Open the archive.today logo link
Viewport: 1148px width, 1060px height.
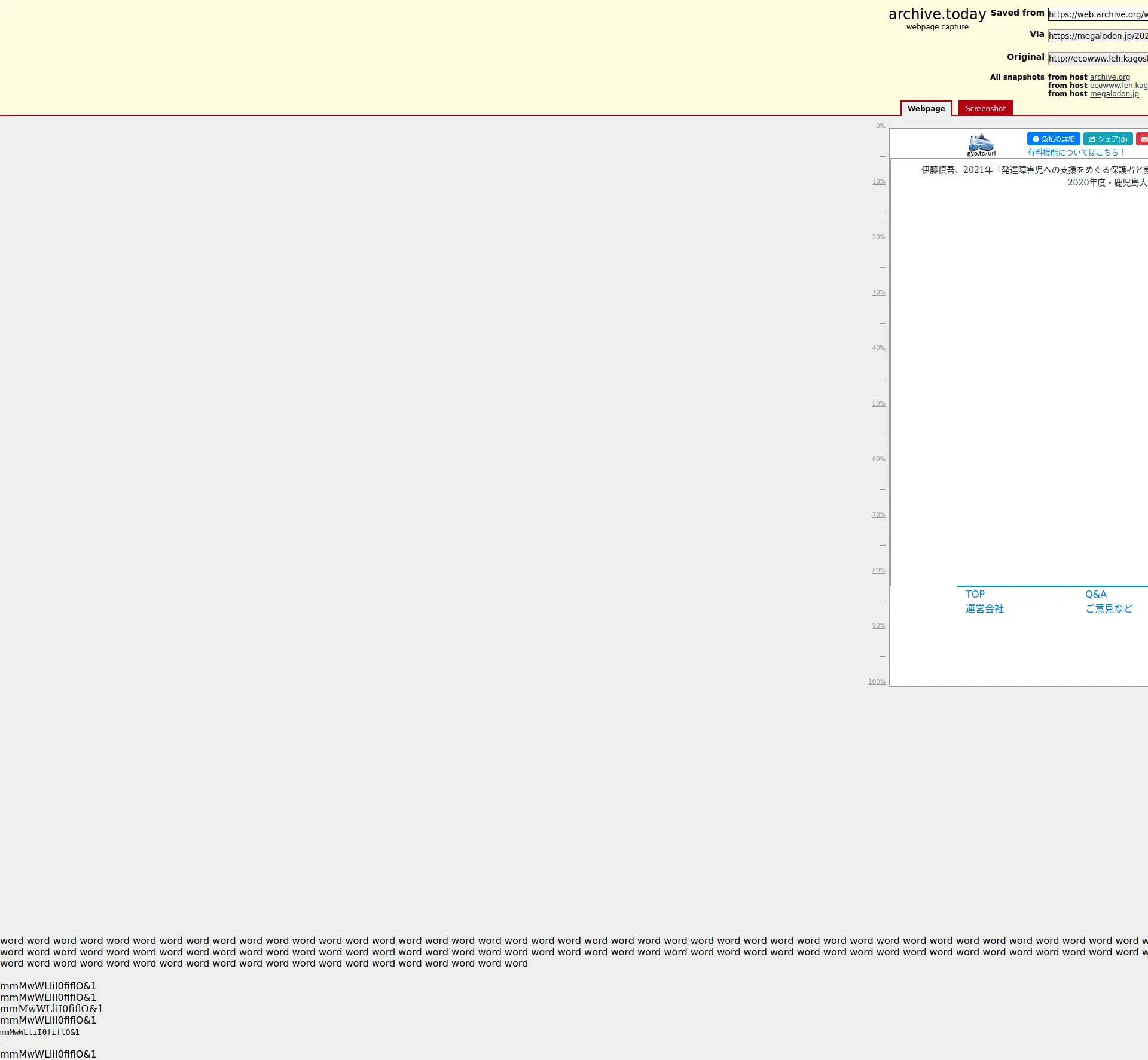[937, 14]
